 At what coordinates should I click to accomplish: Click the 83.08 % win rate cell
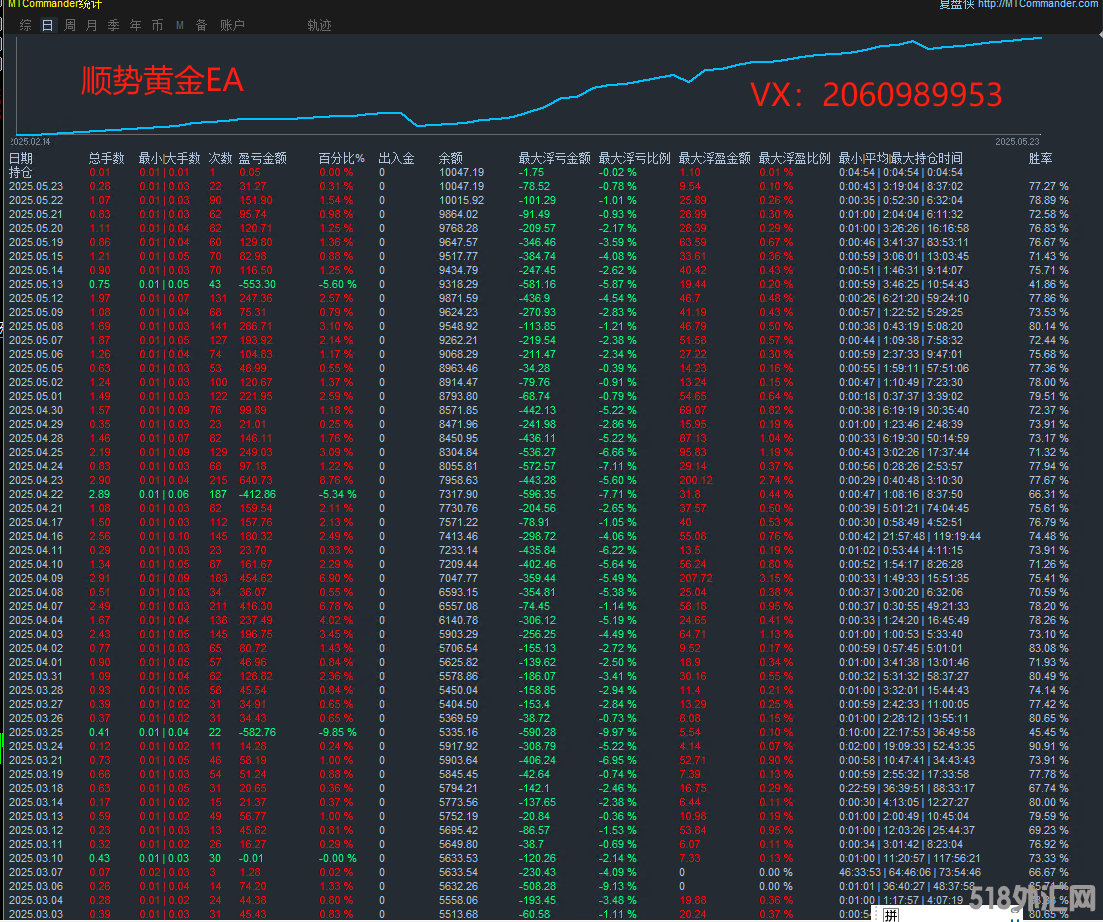click(x=1048, y=648)
